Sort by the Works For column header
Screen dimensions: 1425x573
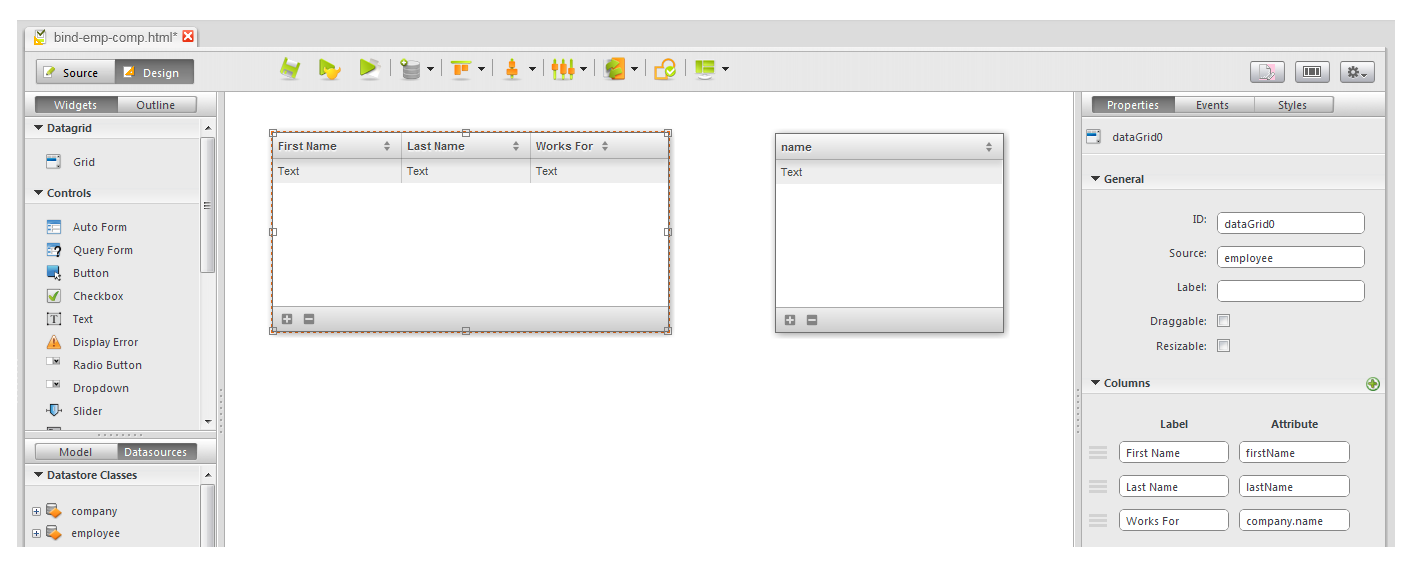pos(599,146)
